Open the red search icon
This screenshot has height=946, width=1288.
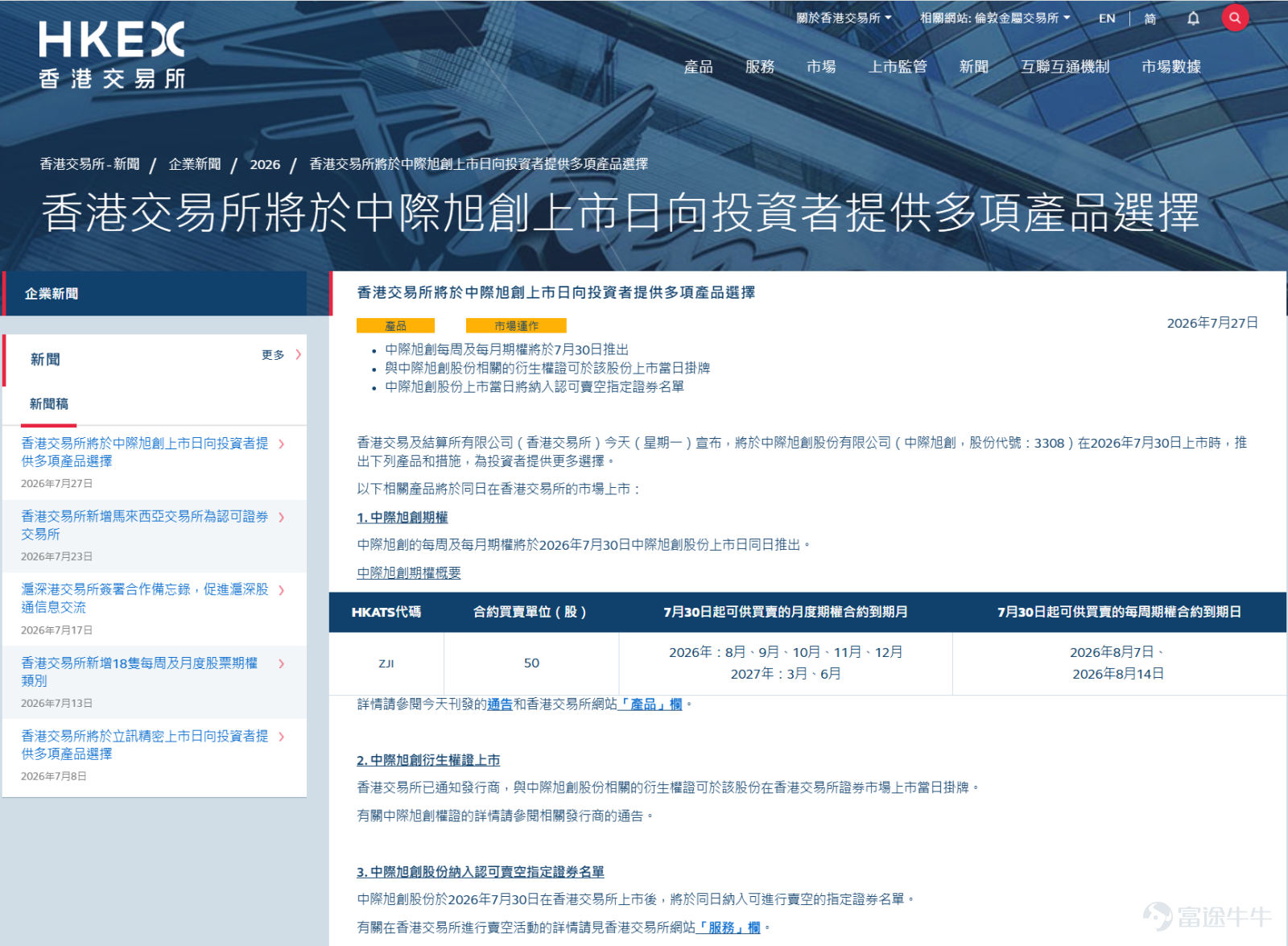coord(1235,18)
